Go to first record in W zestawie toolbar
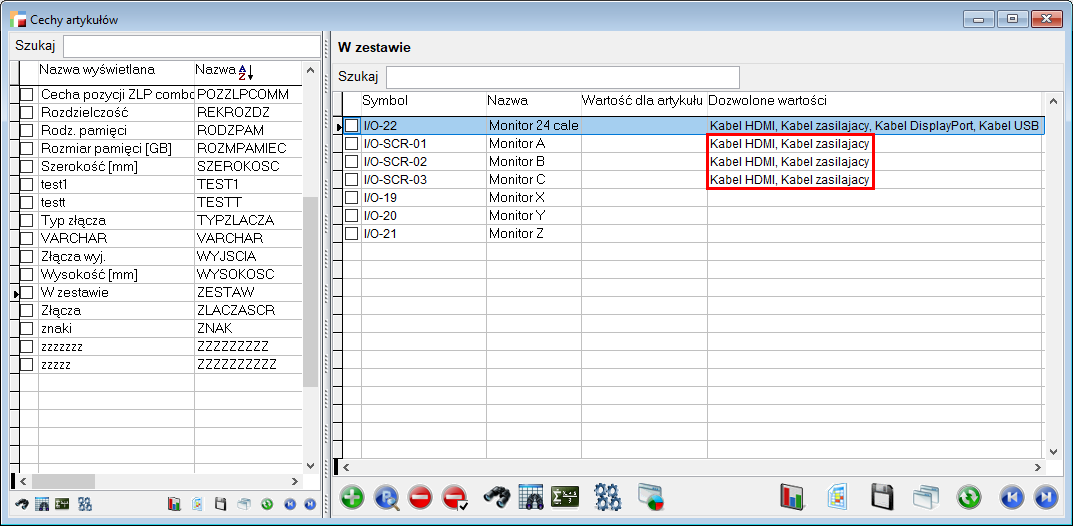1073x526 pixels. click(x=1012, y=497)
